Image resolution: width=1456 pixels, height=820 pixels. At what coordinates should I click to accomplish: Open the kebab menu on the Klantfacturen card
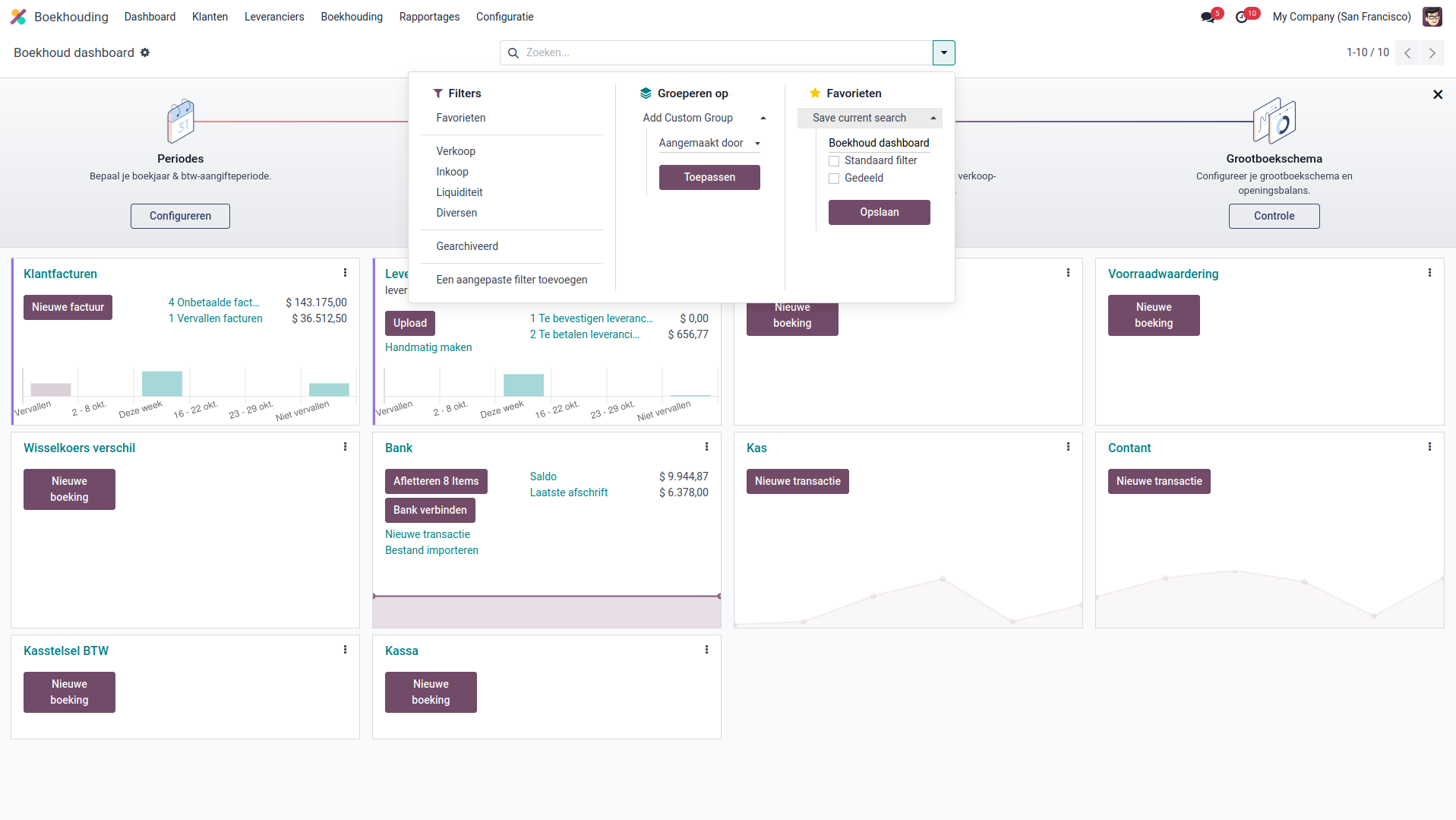tap(346, 272)
